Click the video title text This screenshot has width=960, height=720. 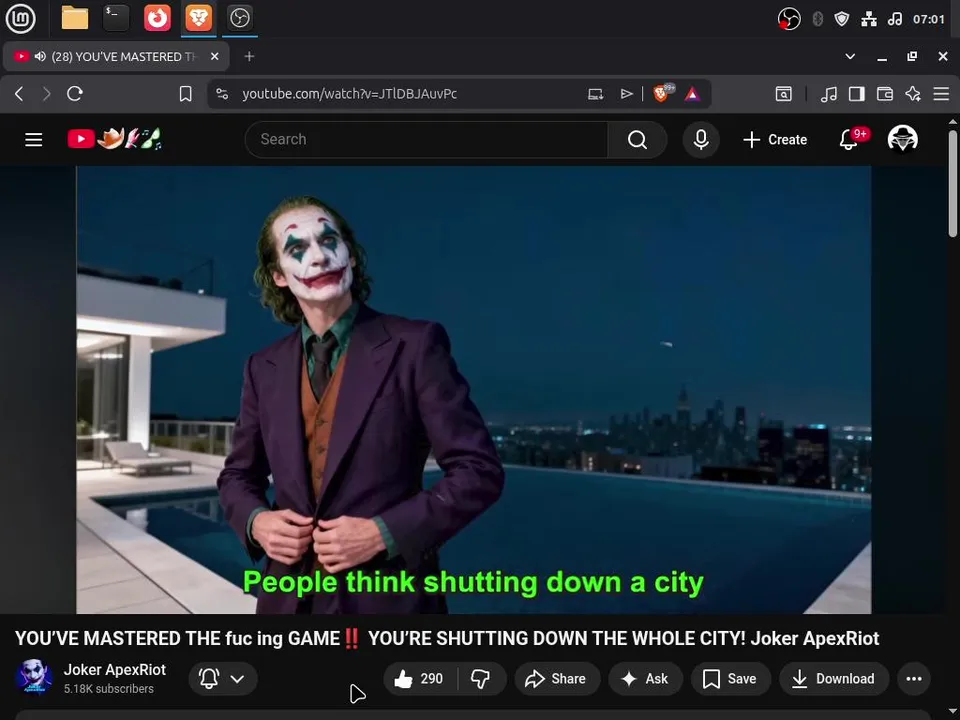(x=447, y=639)
